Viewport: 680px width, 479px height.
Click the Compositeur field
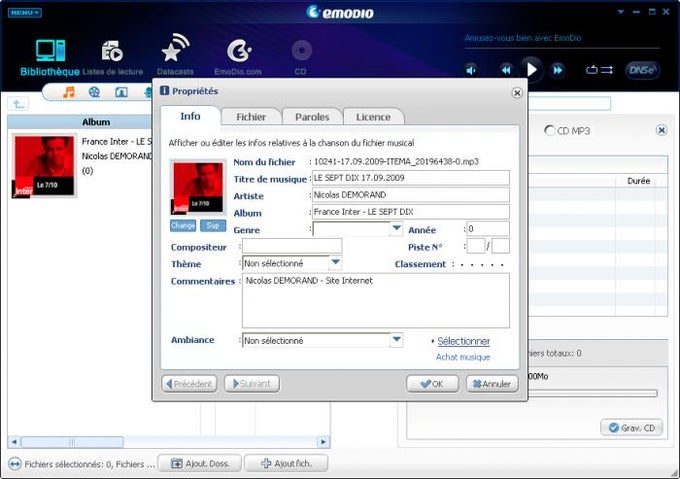292,246
